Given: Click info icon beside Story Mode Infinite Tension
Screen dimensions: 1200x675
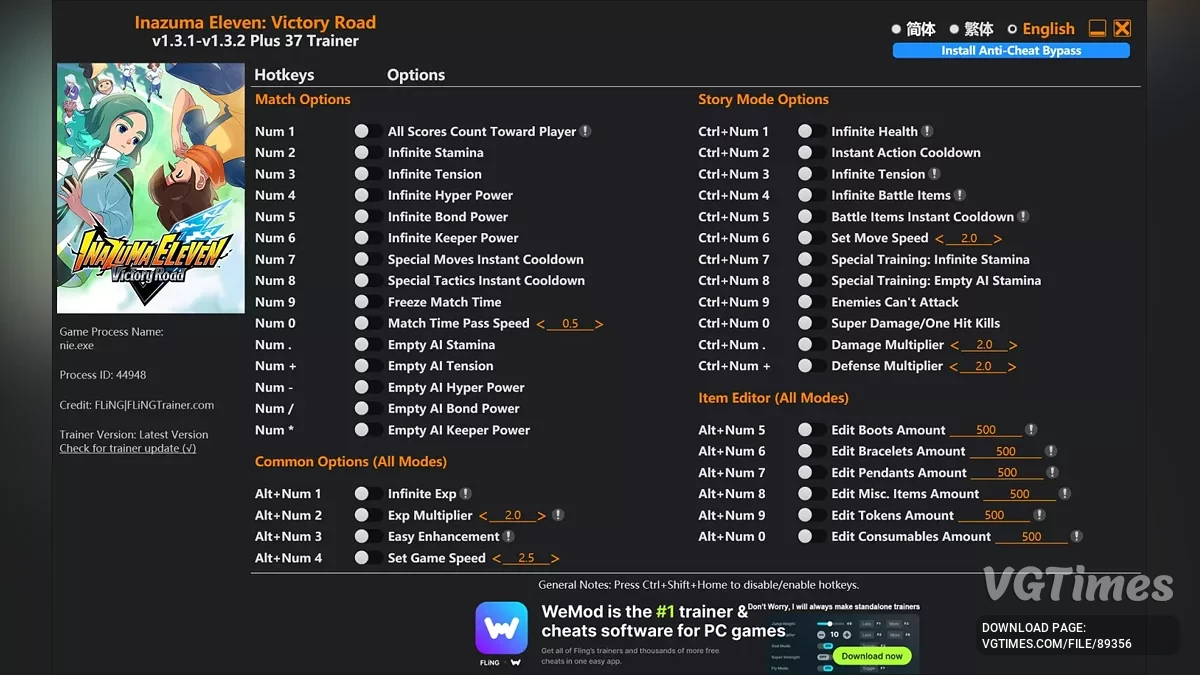Looking at the screenshot, I should click(934, 174).
